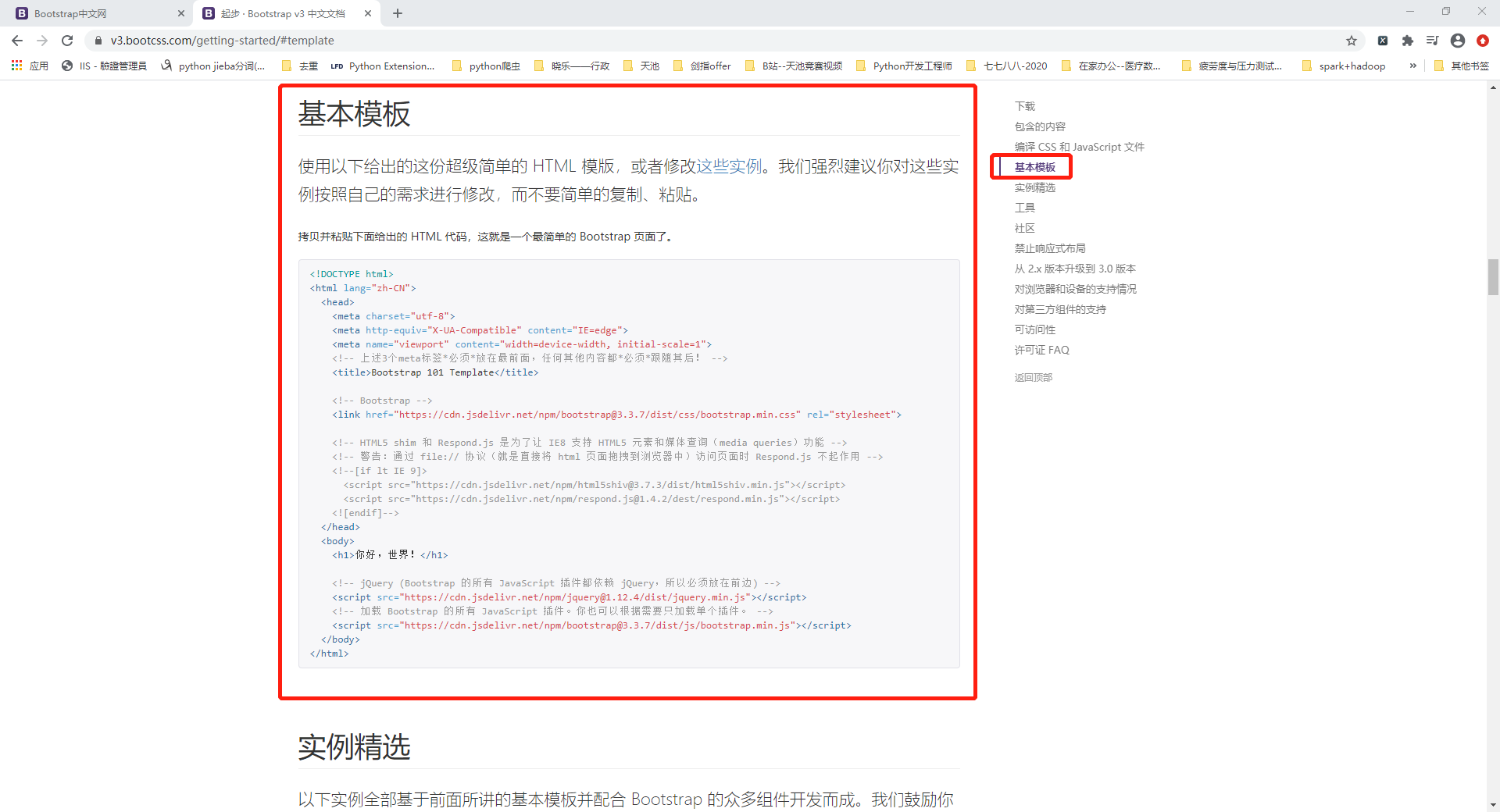
Task: Click the <!DOCTYPE html> code line
Action: click(x=352, y=274)
